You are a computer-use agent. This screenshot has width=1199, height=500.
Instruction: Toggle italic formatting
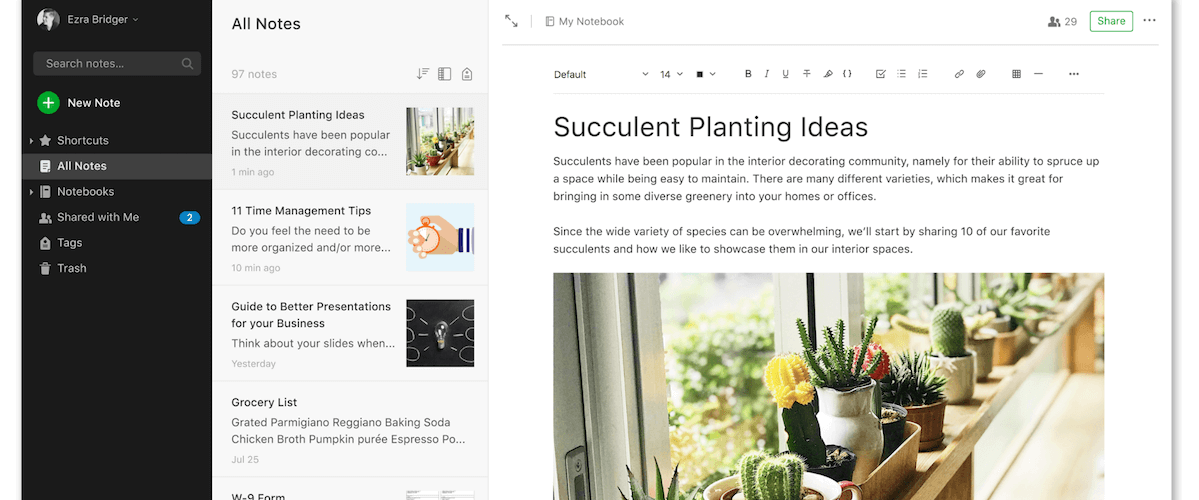[766, 74]
